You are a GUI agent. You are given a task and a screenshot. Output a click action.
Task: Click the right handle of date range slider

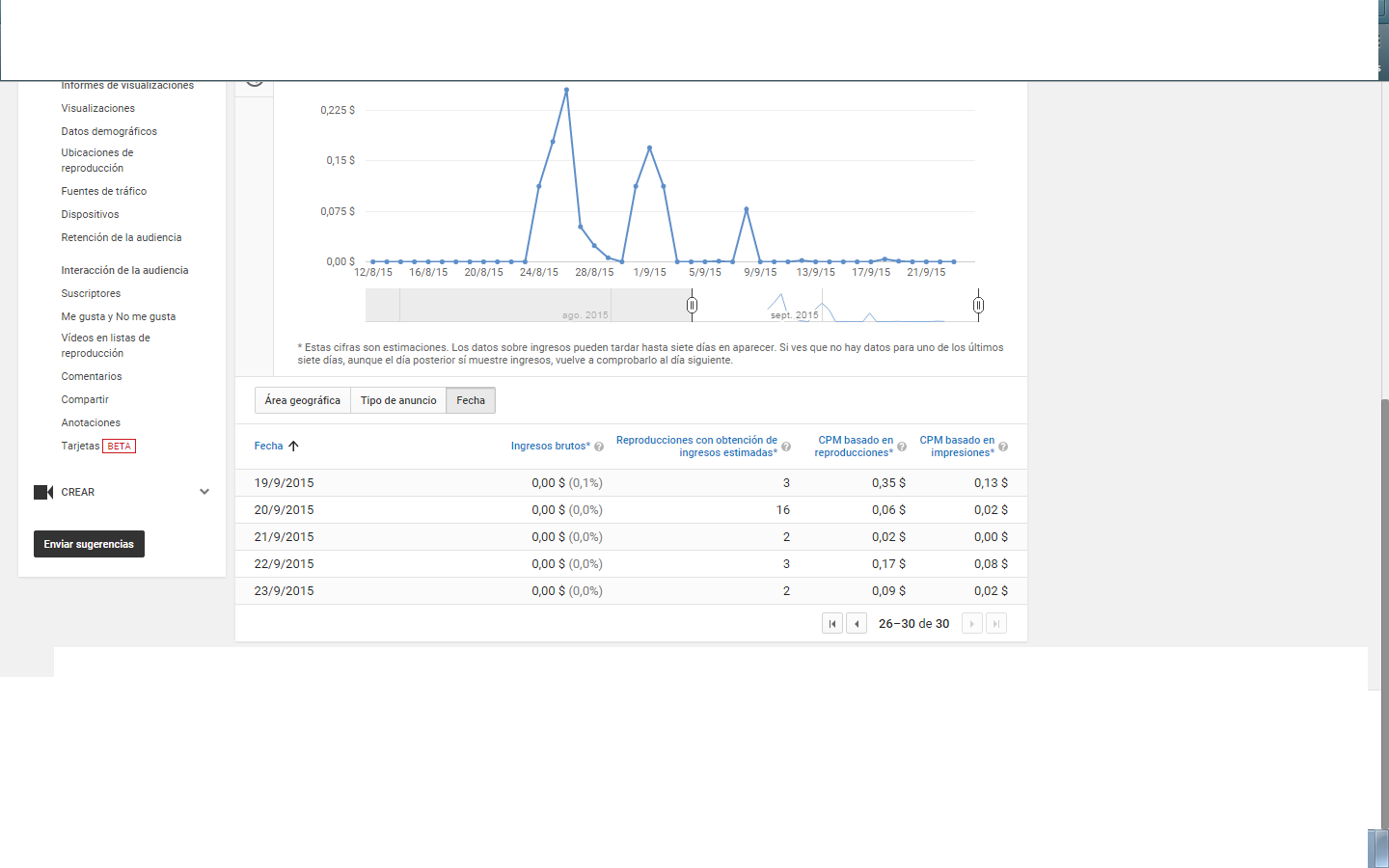pos(978,305)
